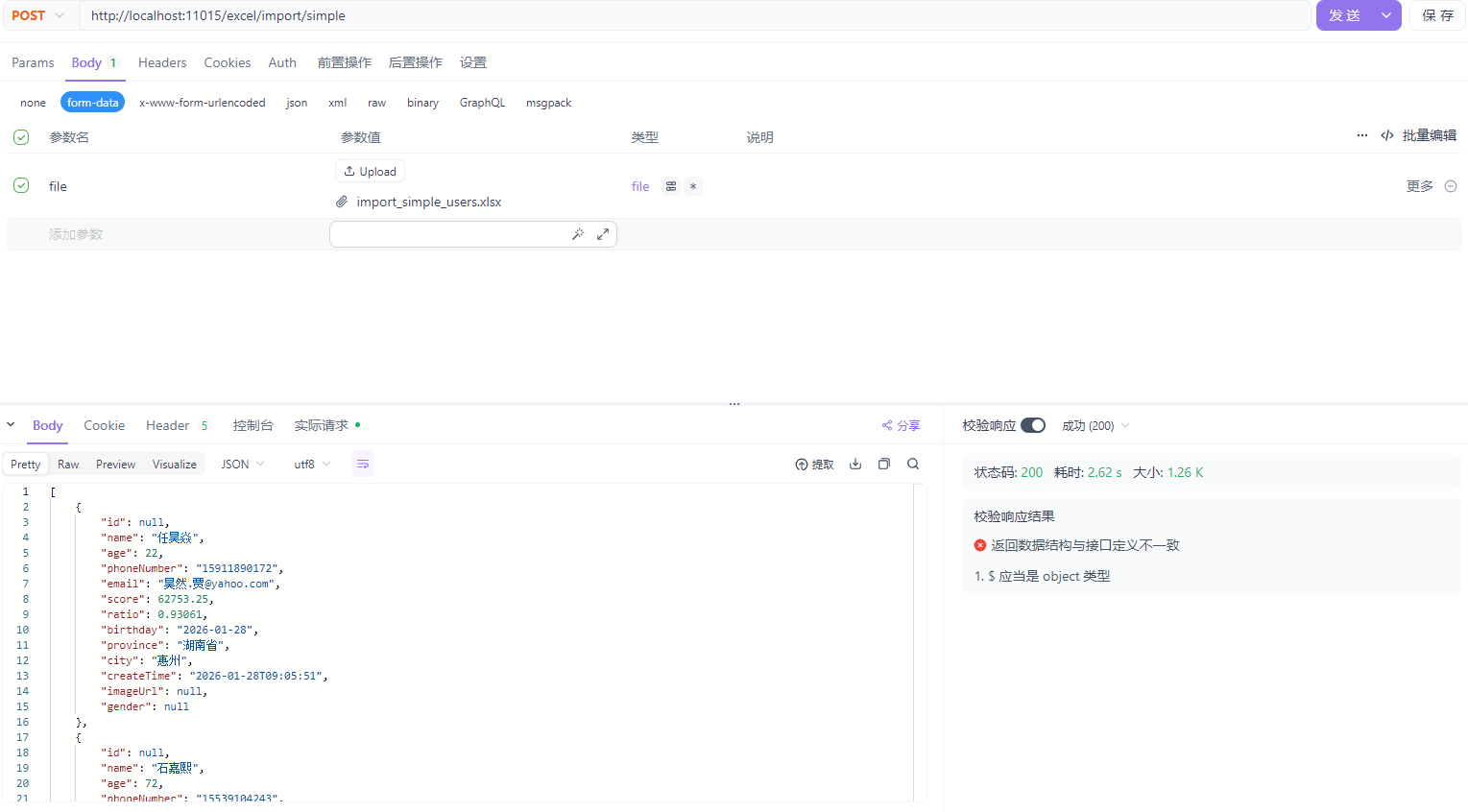Copy response body with copy icon
This screenshot has height=812, width=1468.
pos(884,465)
